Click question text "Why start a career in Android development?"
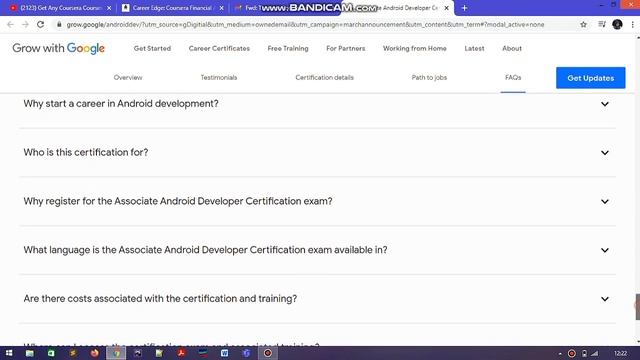The height and width of the screenshot is (360, 640). point(121,104)
